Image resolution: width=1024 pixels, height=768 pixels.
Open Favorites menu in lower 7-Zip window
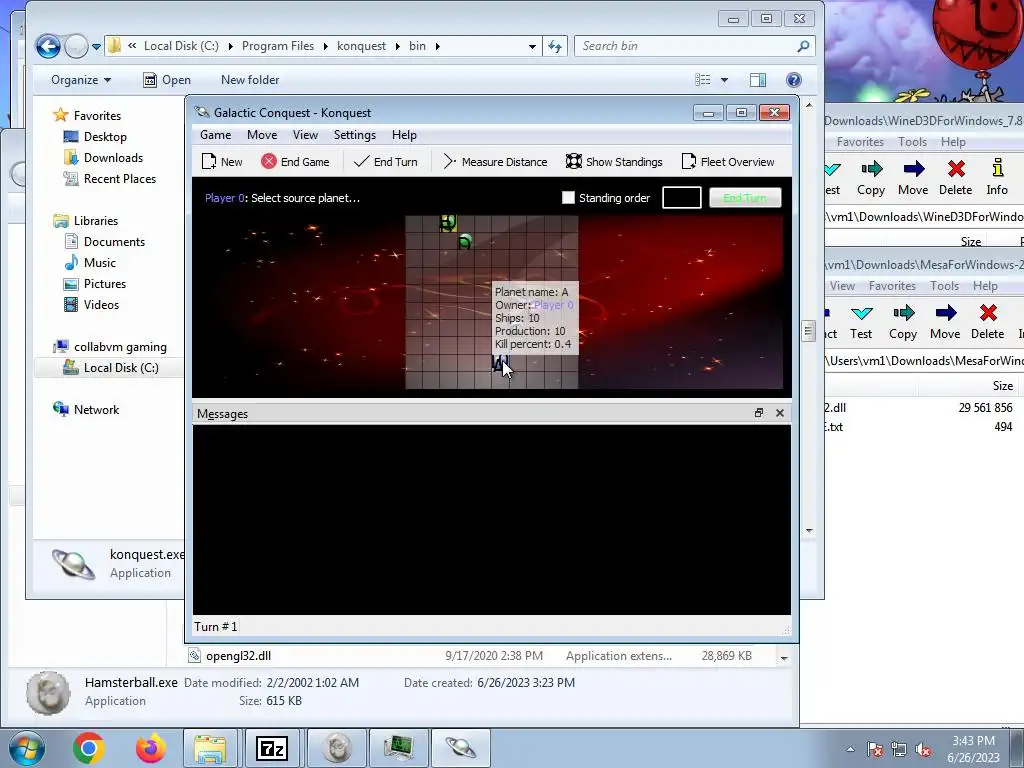892,286
